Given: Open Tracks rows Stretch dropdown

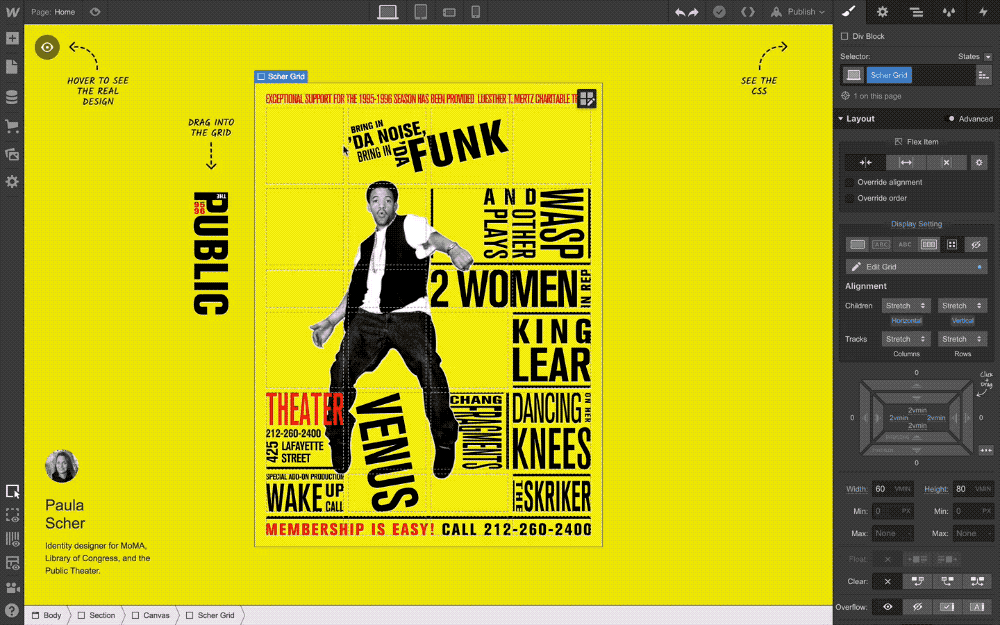Looking at the screenshot, I should click(962, 339).
